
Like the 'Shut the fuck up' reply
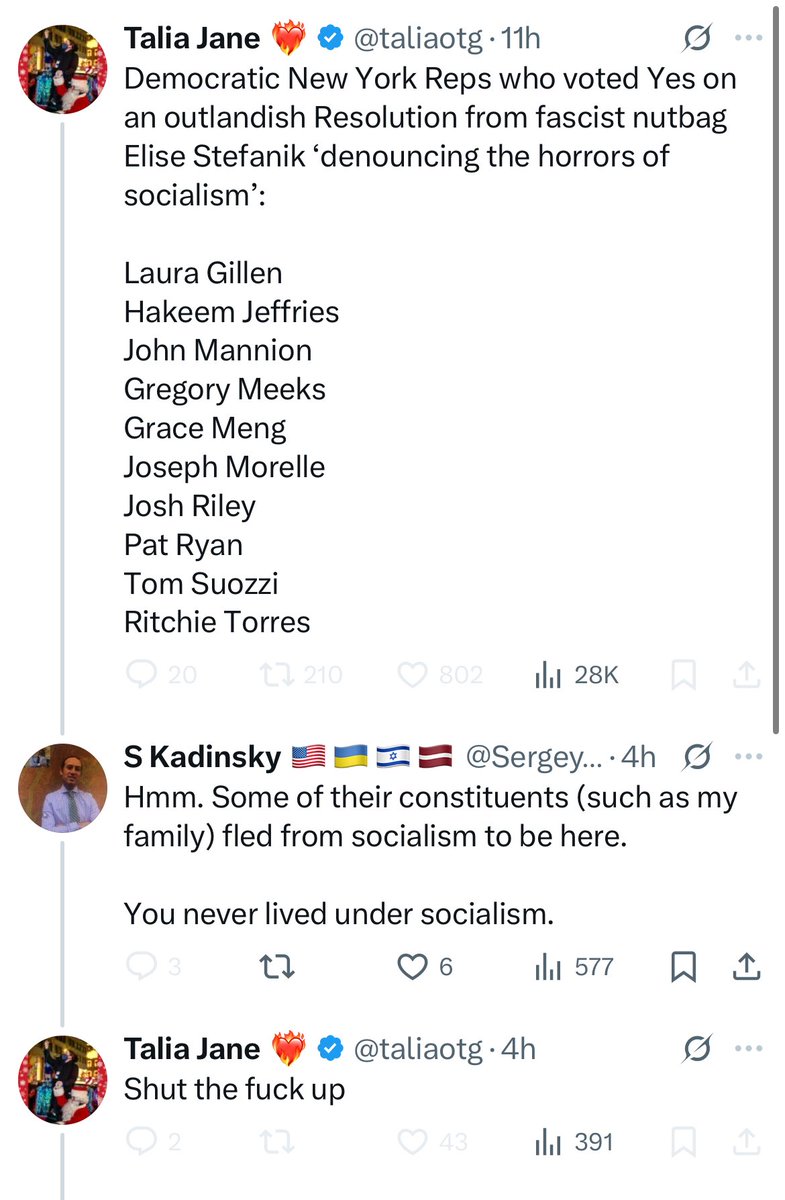[413, 1142]
